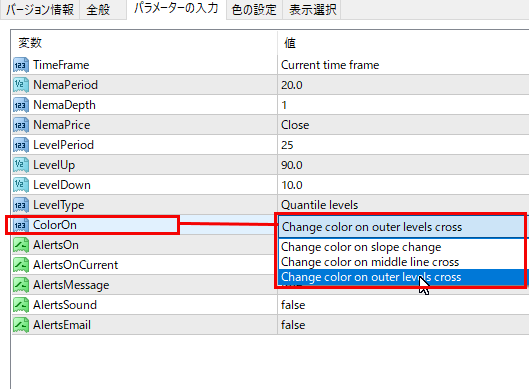Select the NemaPeriod variable name

[x=65, y=85]
